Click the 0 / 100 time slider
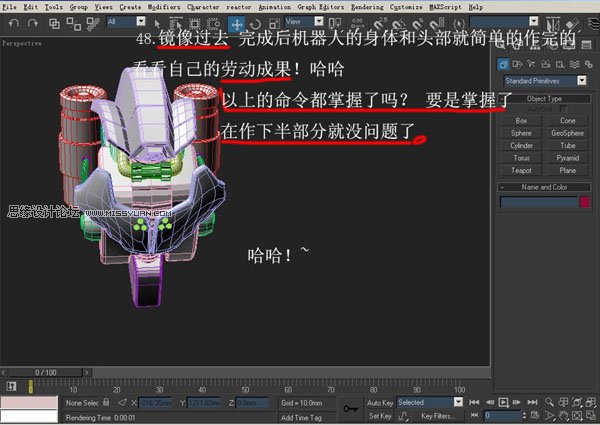 click(x=46, y=373)
